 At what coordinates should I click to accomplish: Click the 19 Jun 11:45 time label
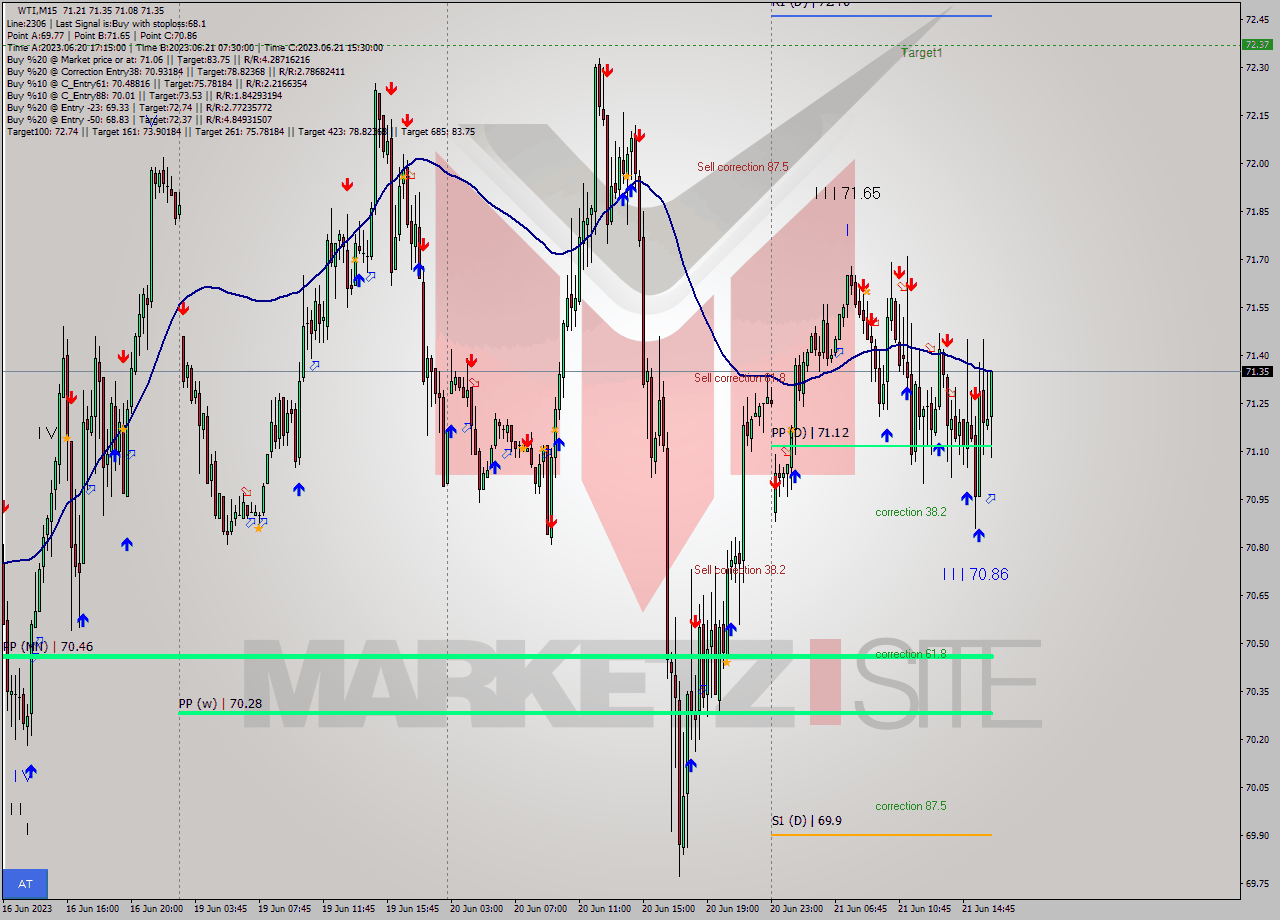coord(348,909)
